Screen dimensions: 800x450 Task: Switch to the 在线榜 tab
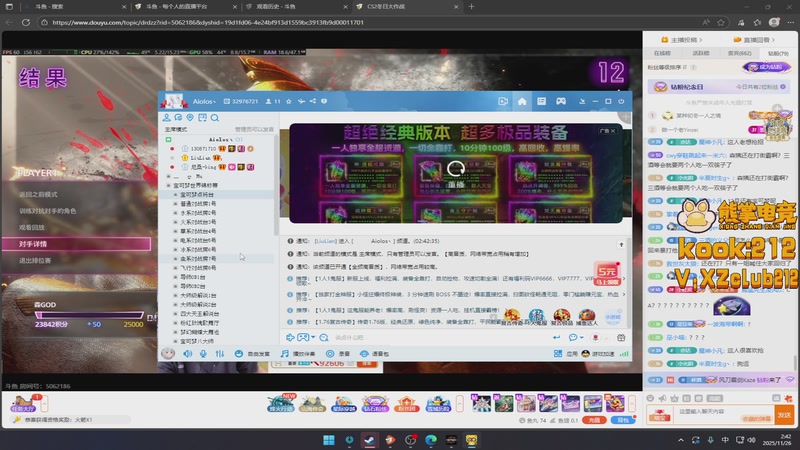point(662,53)
